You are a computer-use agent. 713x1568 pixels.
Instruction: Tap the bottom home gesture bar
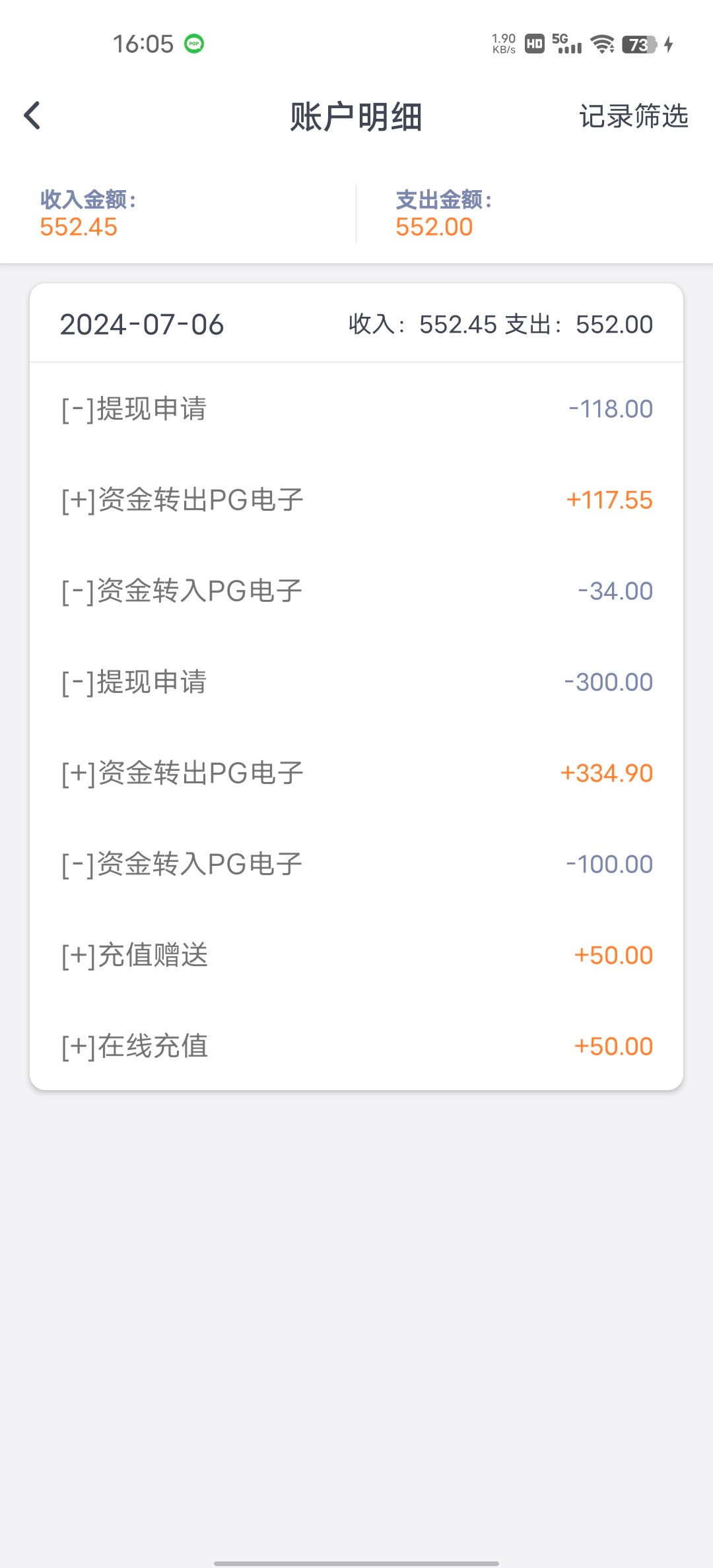point(356,1563)
